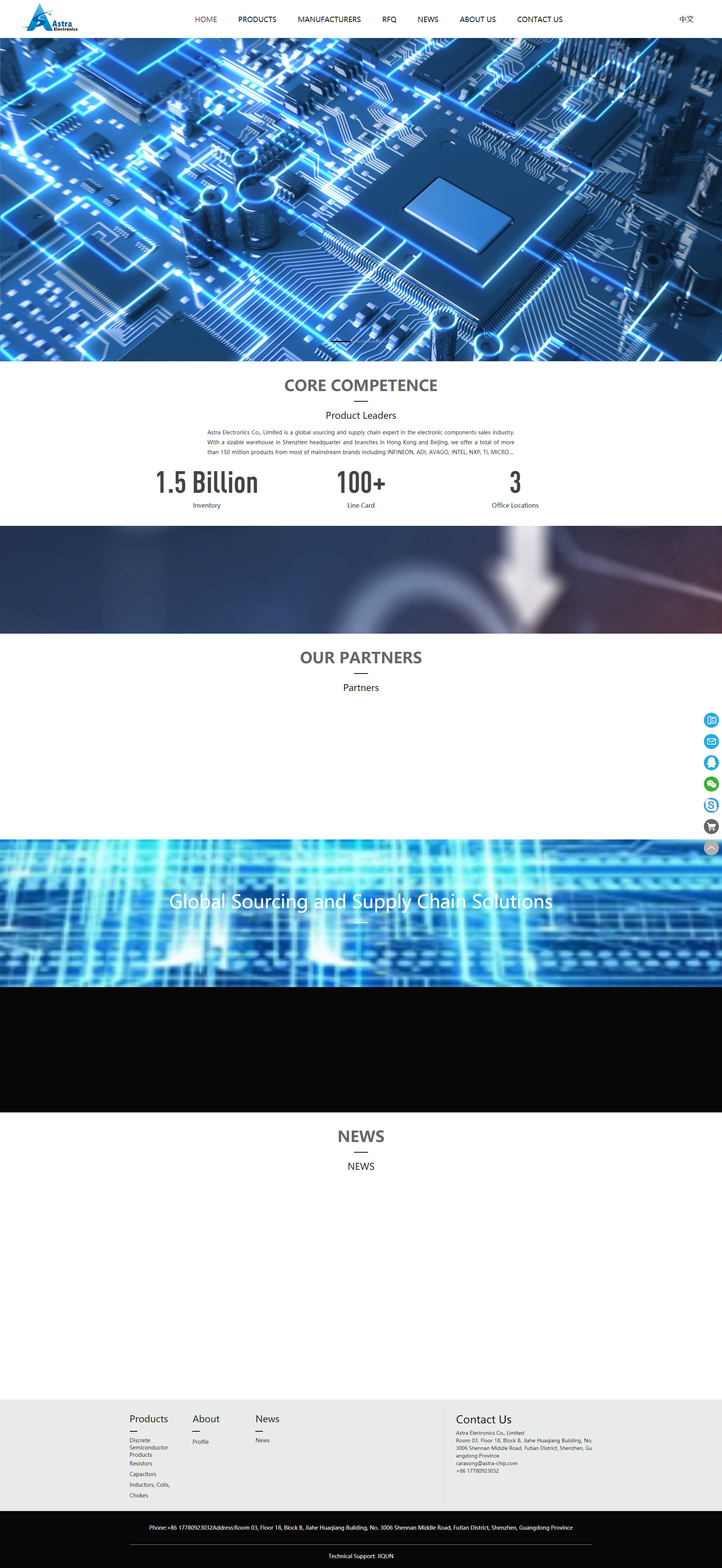Viewport: 722px width, 1568px height.
Task: Click the Astra Electronics logo
Action: 50,18
